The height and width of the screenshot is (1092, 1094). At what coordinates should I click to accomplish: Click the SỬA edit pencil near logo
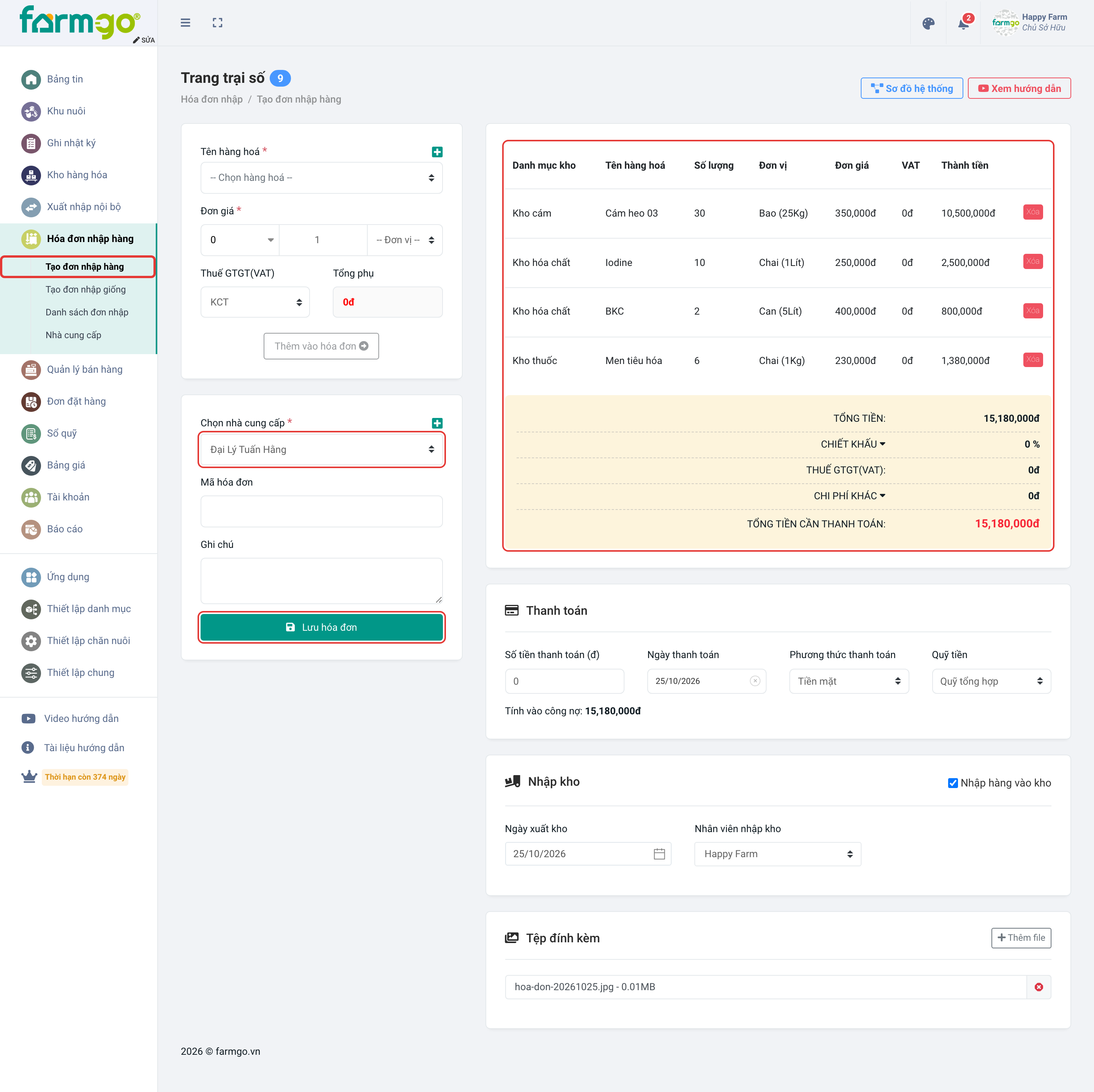point(144,40)
